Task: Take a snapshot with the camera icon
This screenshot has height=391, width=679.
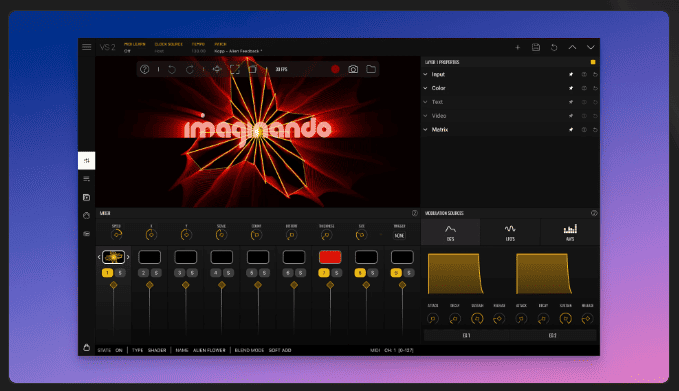Action: (x=353, y=69)
